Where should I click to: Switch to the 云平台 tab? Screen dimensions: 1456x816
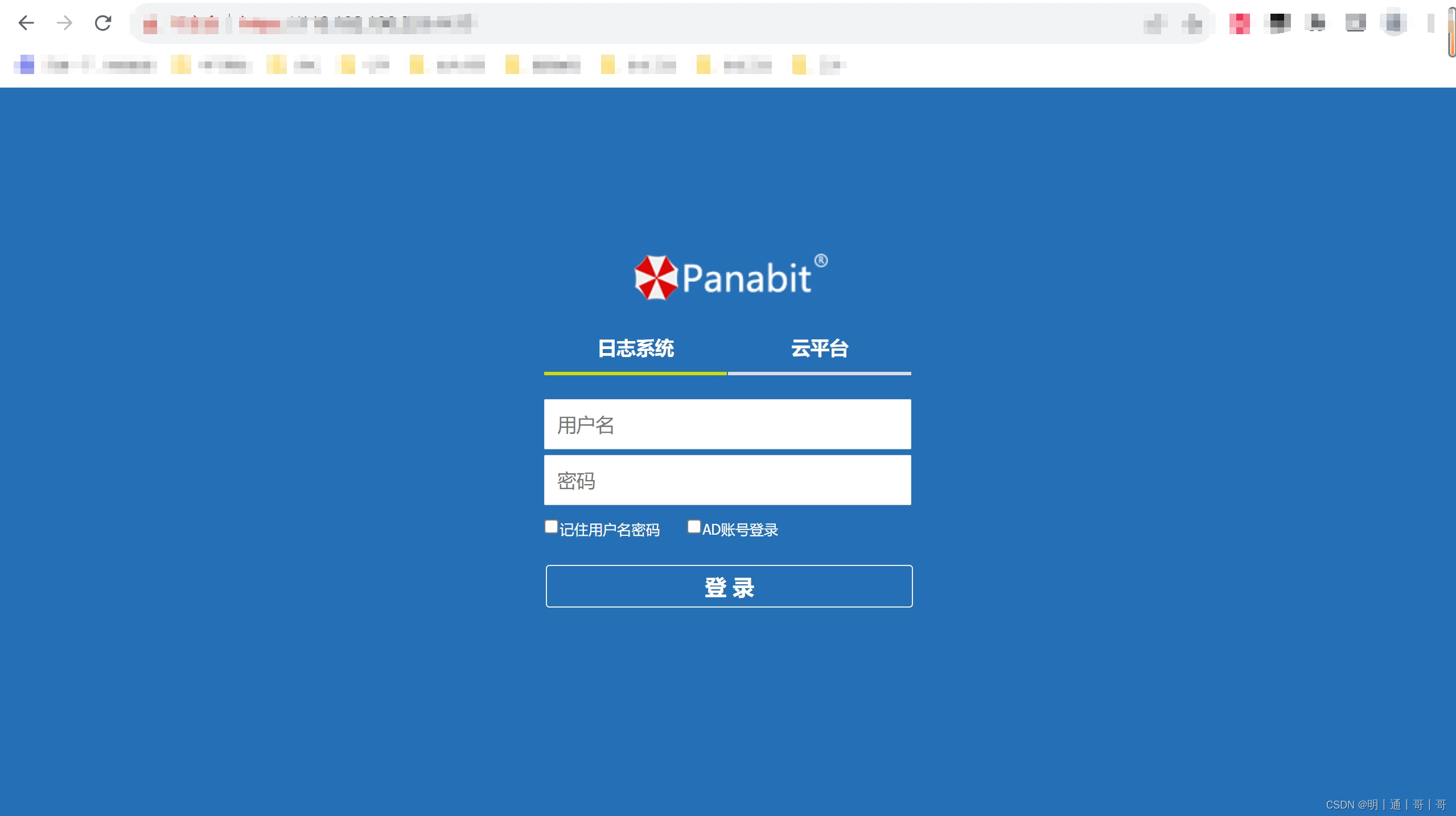coord(820,348)
